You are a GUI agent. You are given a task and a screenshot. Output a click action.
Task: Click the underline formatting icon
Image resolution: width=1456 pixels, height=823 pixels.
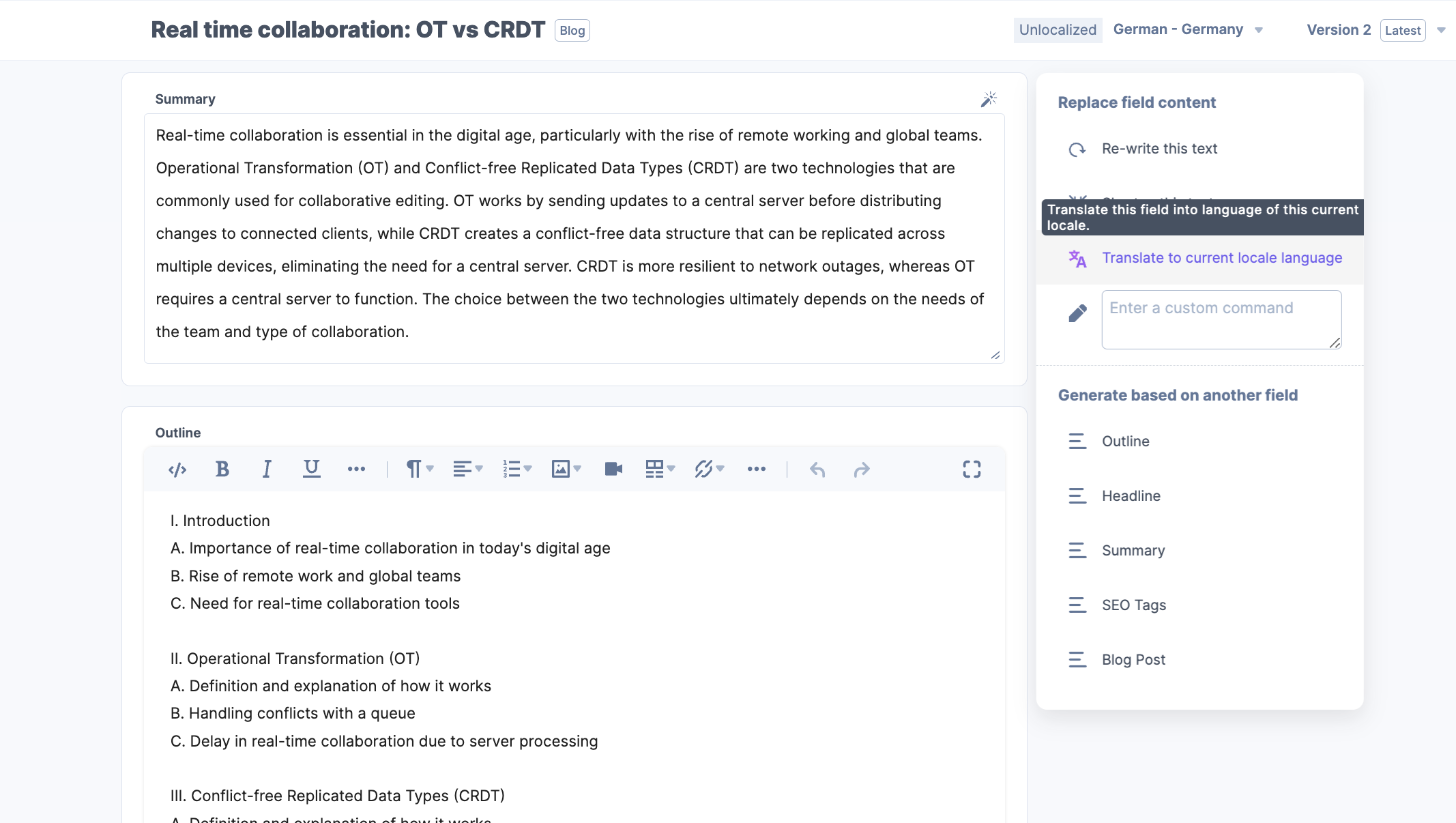310,469
